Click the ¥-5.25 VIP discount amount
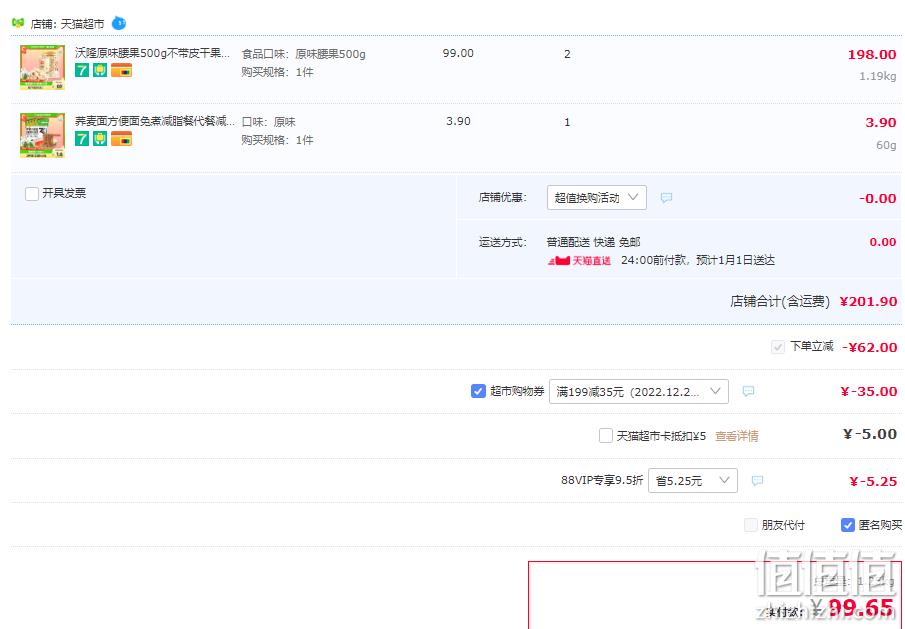Image resolution: width=905 pixels, height=629 pixels. (x=873, y=481)
